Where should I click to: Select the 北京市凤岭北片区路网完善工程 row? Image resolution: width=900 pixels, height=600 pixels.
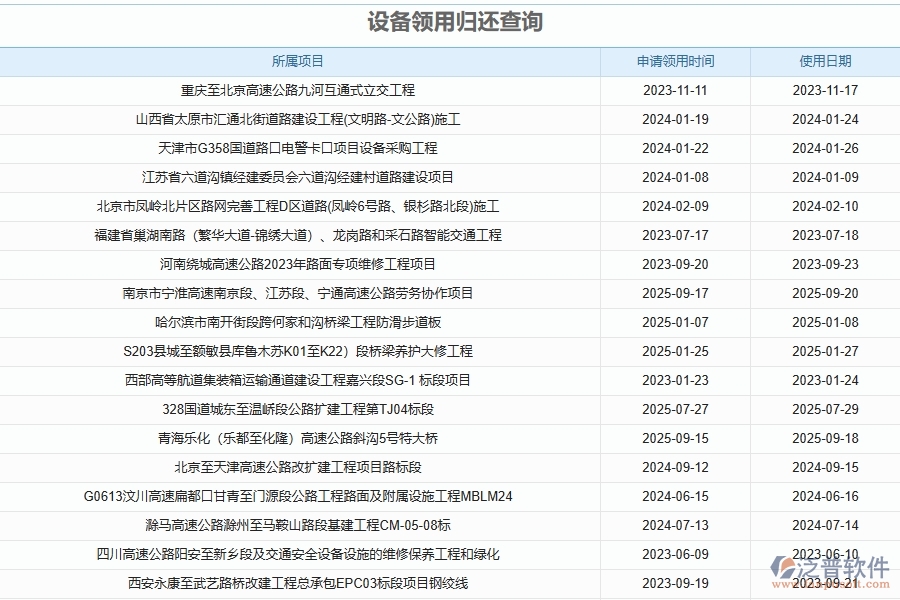(x=301, y=206)
